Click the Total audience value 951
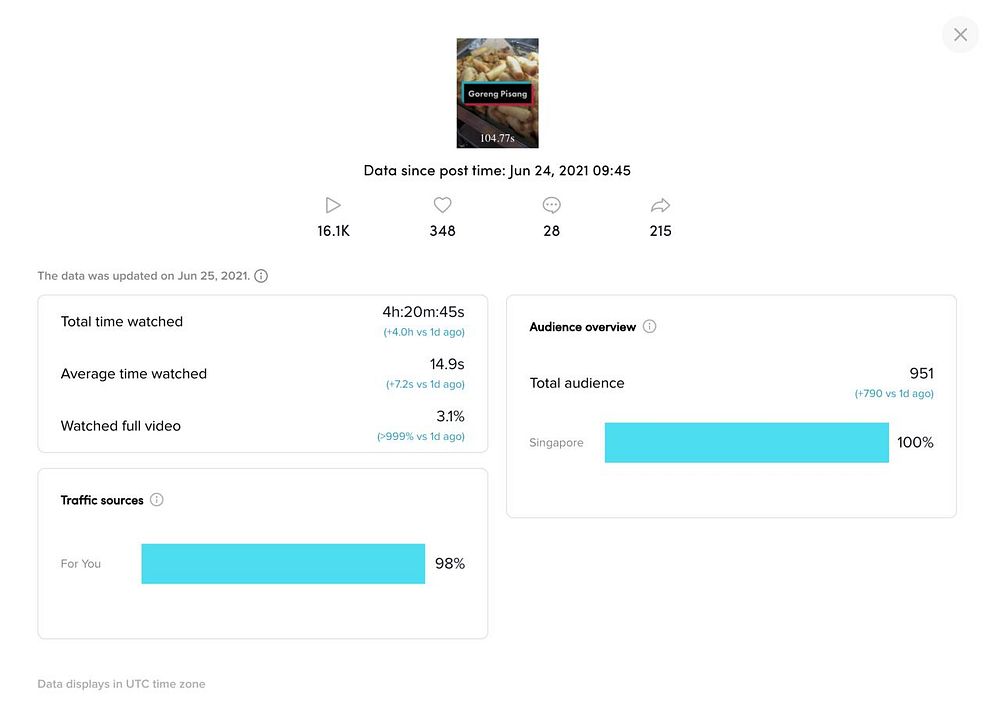 [x=921, y=373]
